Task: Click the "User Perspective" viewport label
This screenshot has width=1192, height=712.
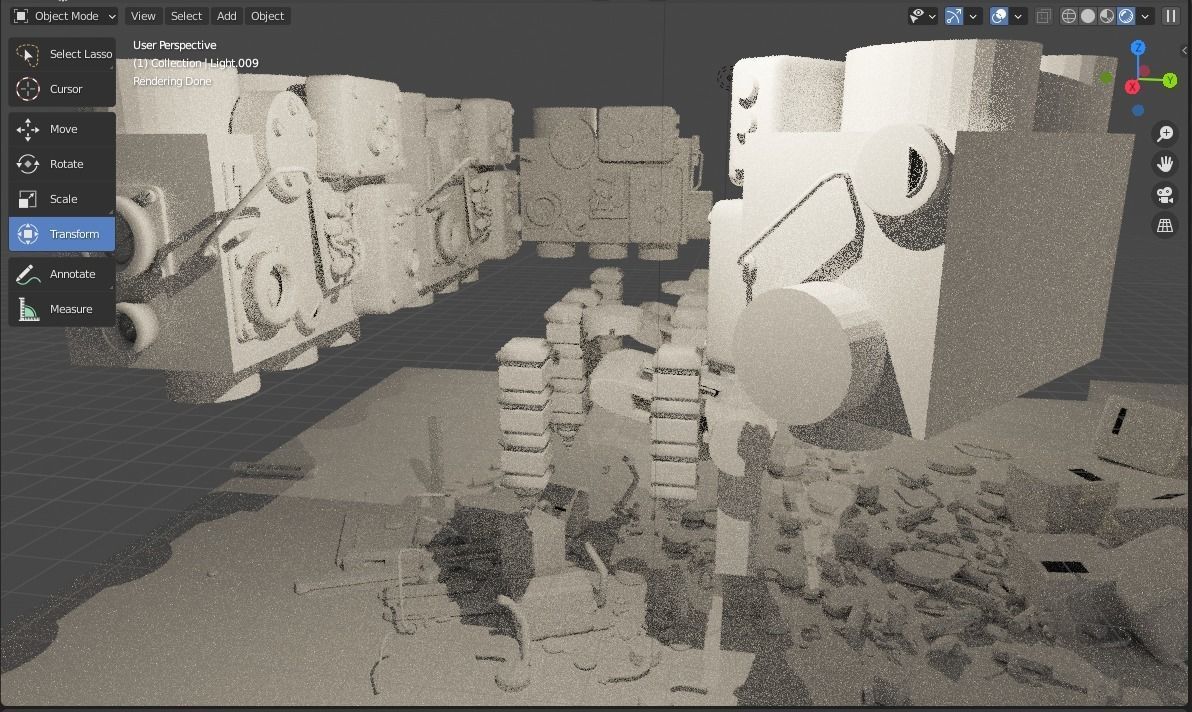Action: (175, 45)
